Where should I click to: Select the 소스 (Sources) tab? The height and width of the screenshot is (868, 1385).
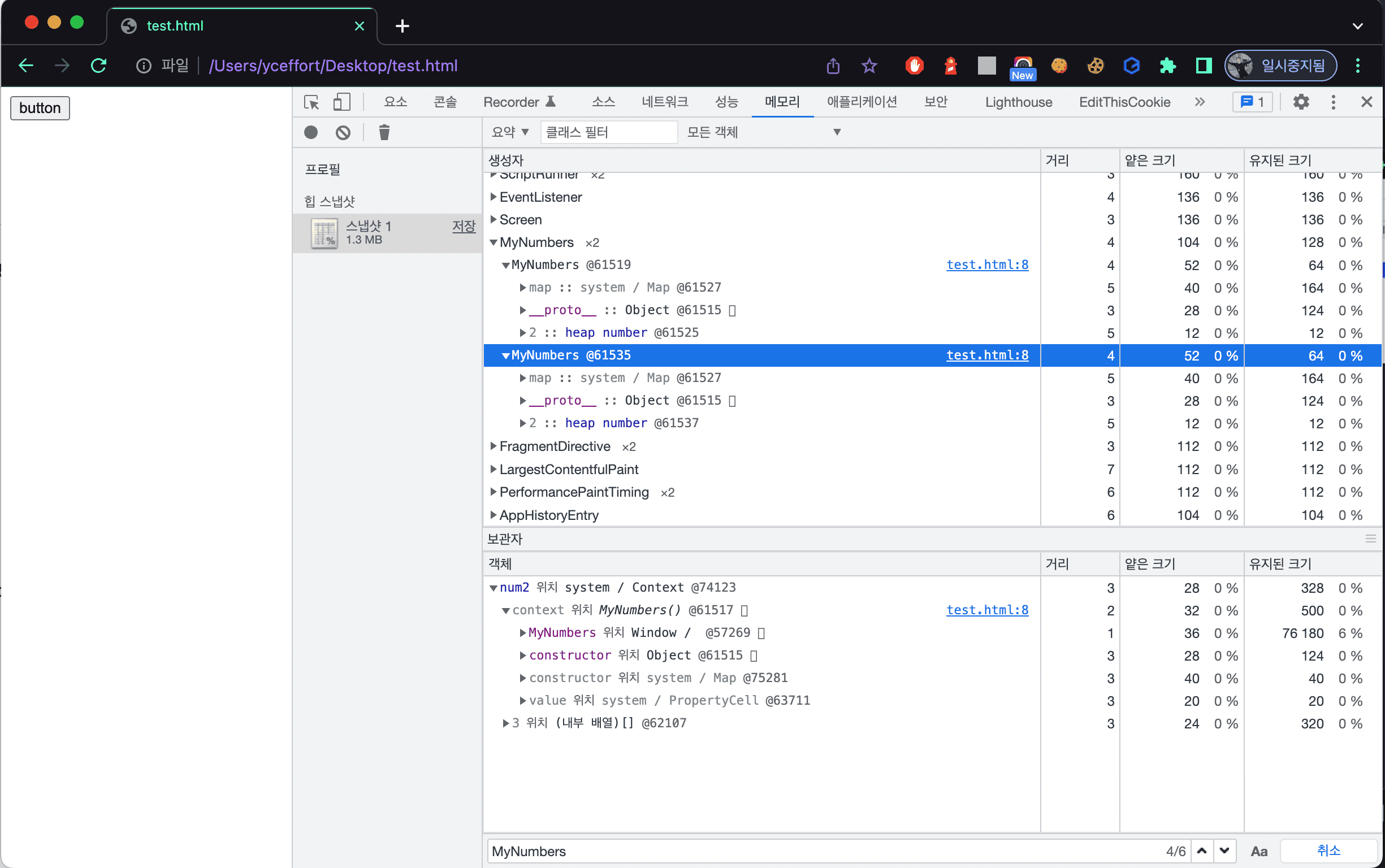(x=601, y=101)
